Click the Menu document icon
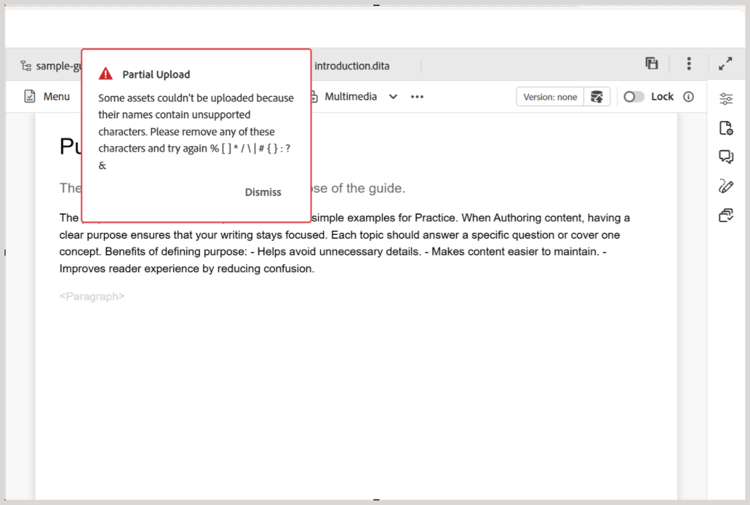 click(x=30, y=97)
